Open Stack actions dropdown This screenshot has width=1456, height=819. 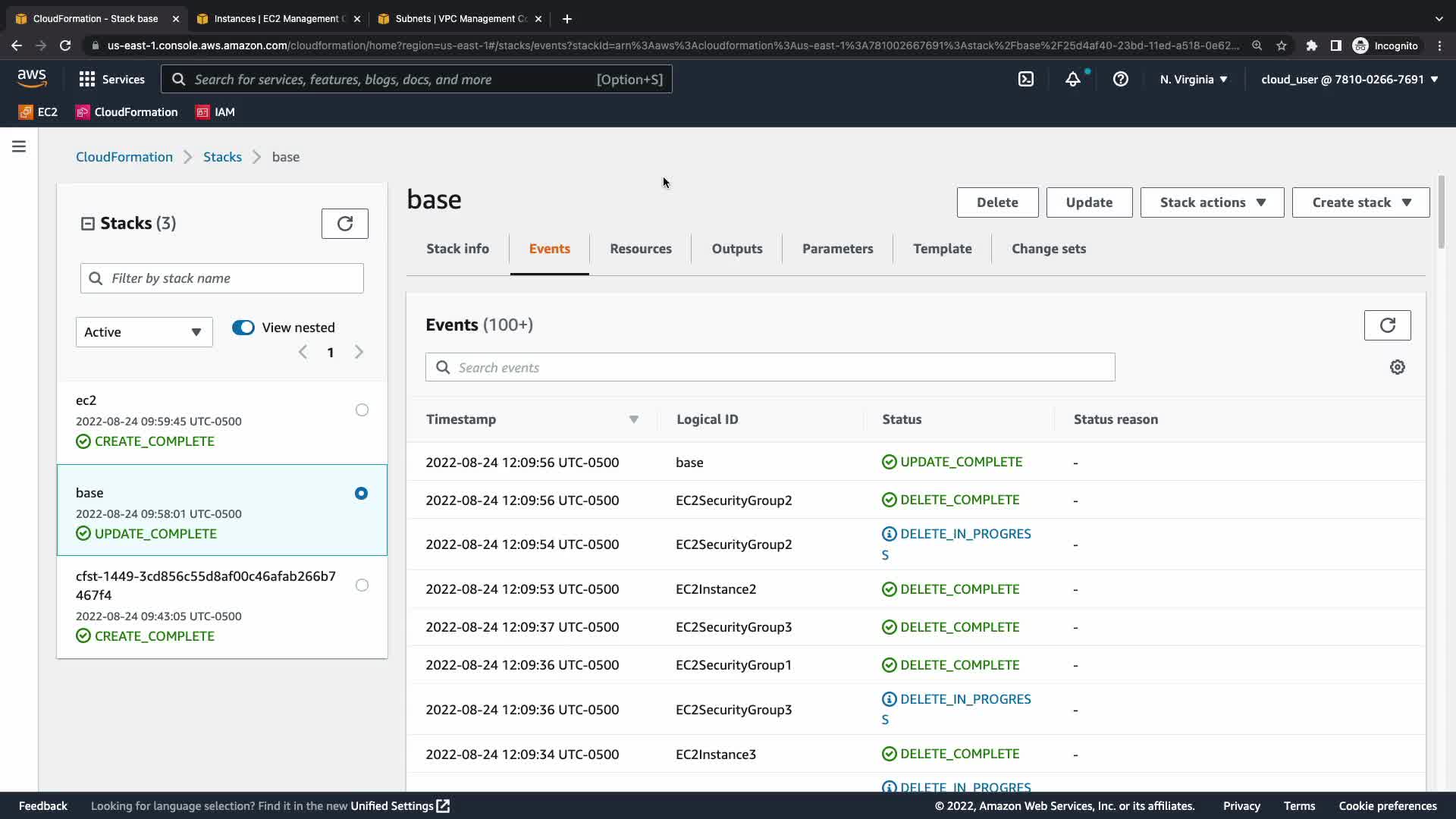[x=1211, y=202]
